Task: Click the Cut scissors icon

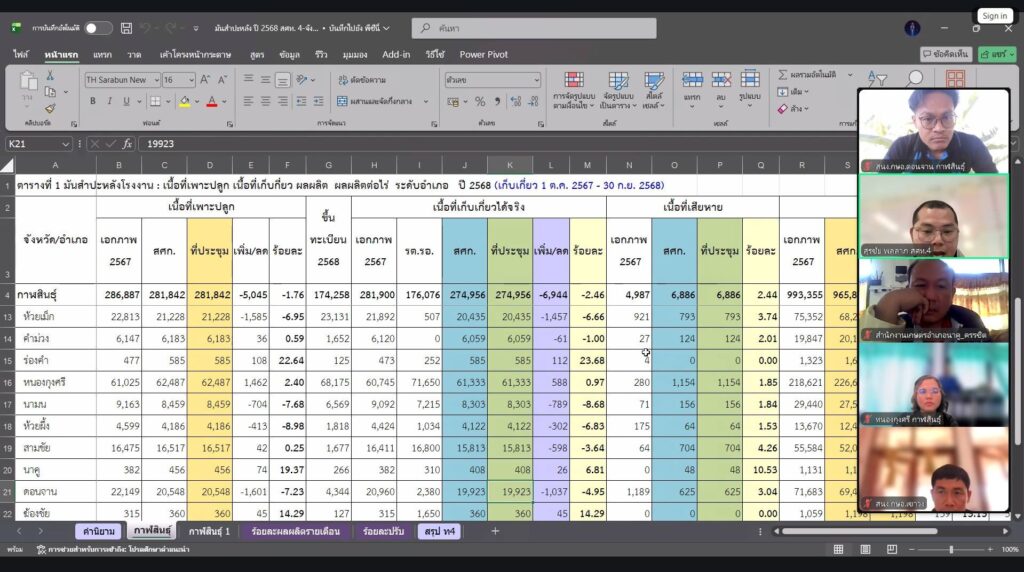Action: coord(50,77)
